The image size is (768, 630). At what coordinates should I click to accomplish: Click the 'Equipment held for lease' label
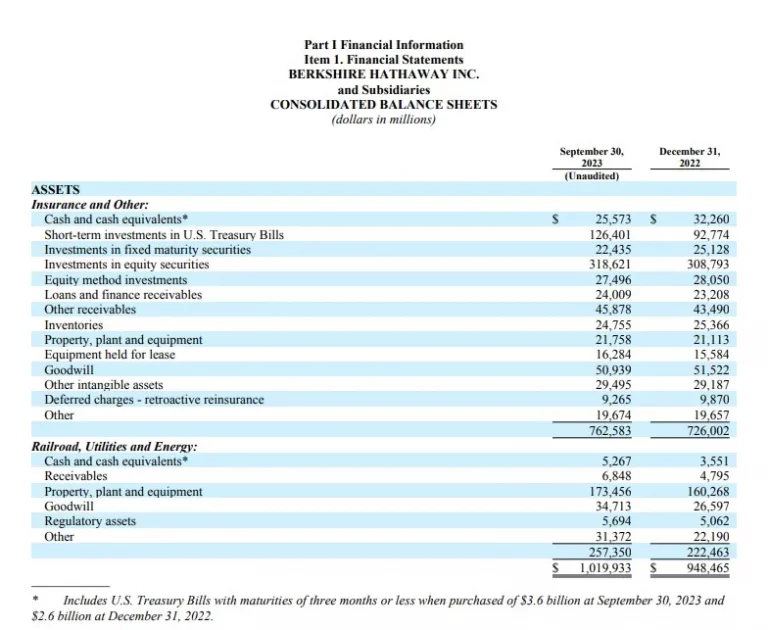pos(110,354)
